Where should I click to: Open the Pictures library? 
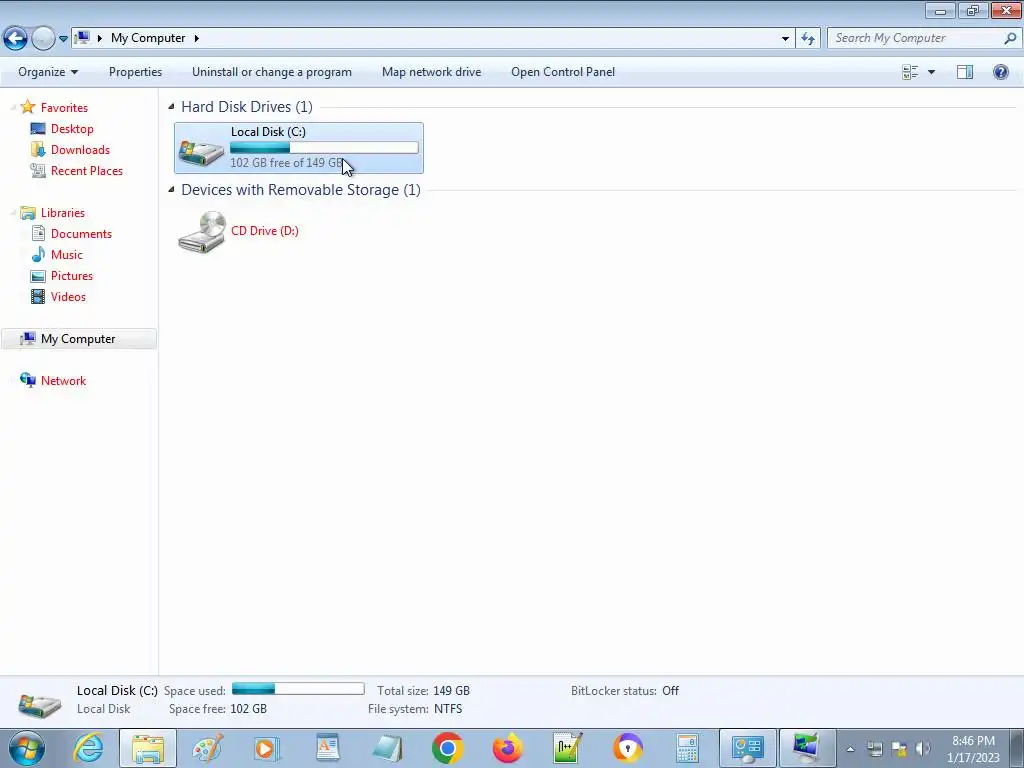click(72, 276)
